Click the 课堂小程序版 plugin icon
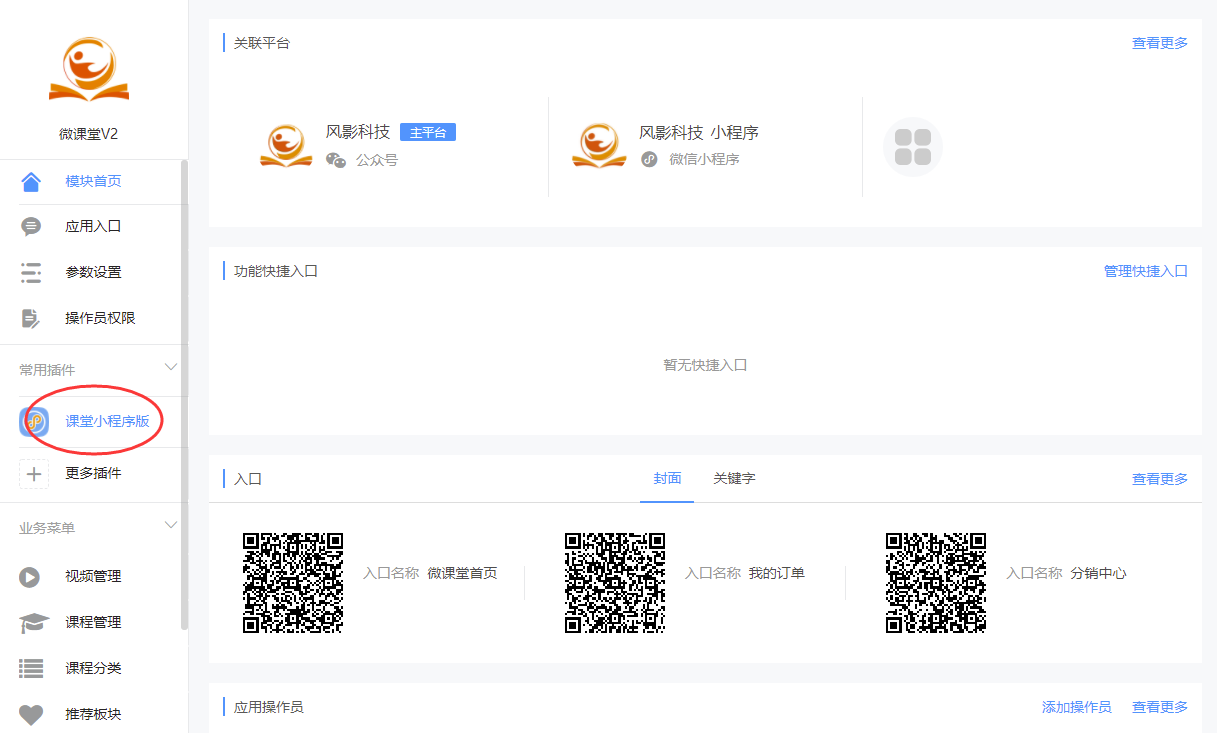This screenshot has height=733, width=1217. [x=34, y=422]
